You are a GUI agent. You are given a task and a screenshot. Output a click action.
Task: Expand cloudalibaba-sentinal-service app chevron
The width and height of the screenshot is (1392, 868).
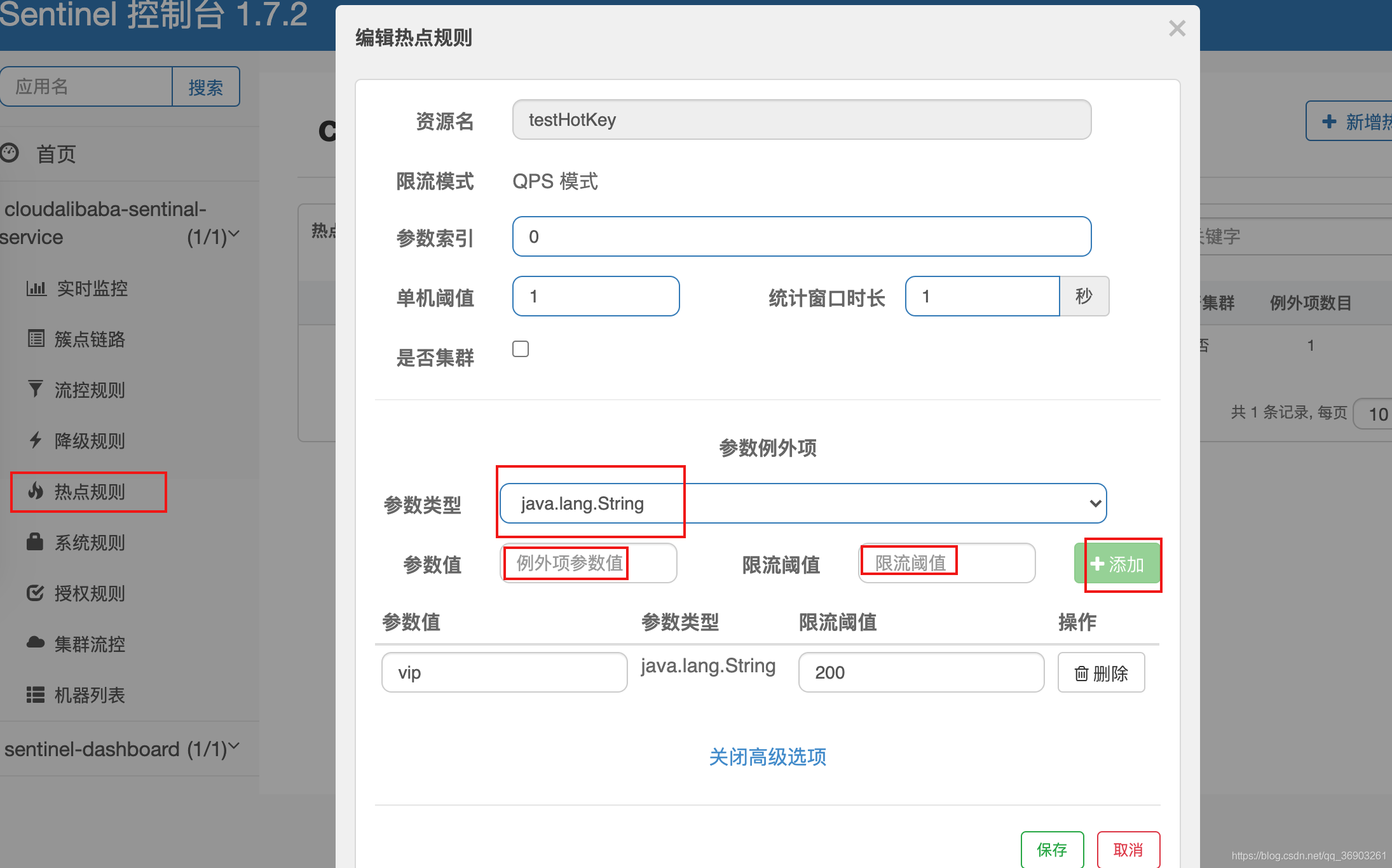coord(234,234)
